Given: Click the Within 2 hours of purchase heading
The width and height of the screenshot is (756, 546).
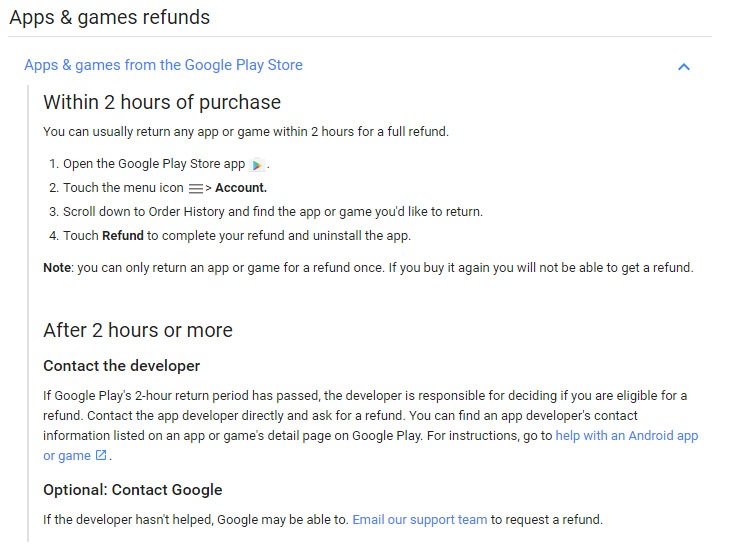Looking at the screenshot, I should (162, 102).
